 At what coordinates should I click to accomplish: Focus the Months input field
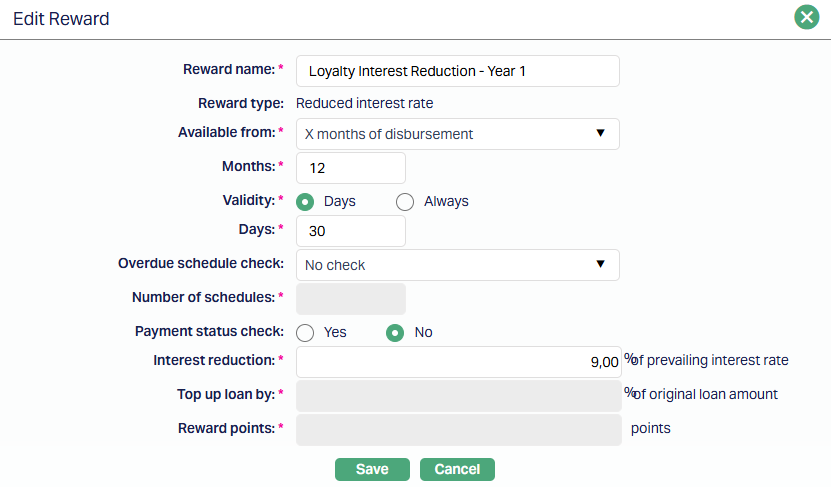[351, 168]
